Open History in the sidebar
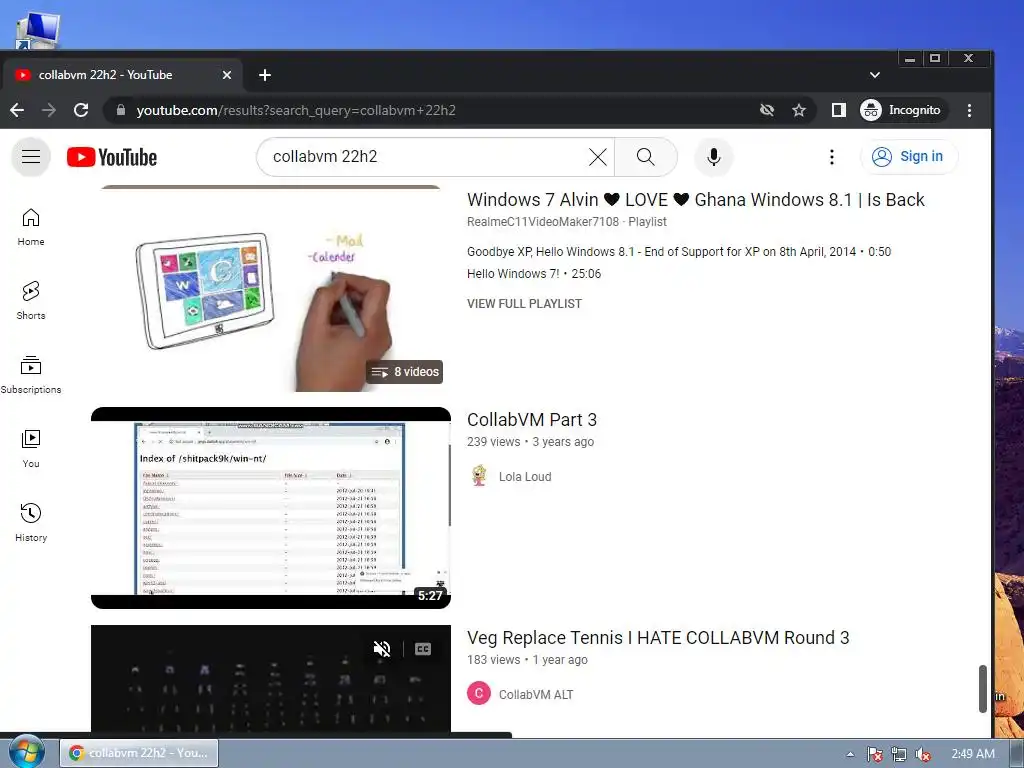The image size is (1024, 768). pos(31,523)
